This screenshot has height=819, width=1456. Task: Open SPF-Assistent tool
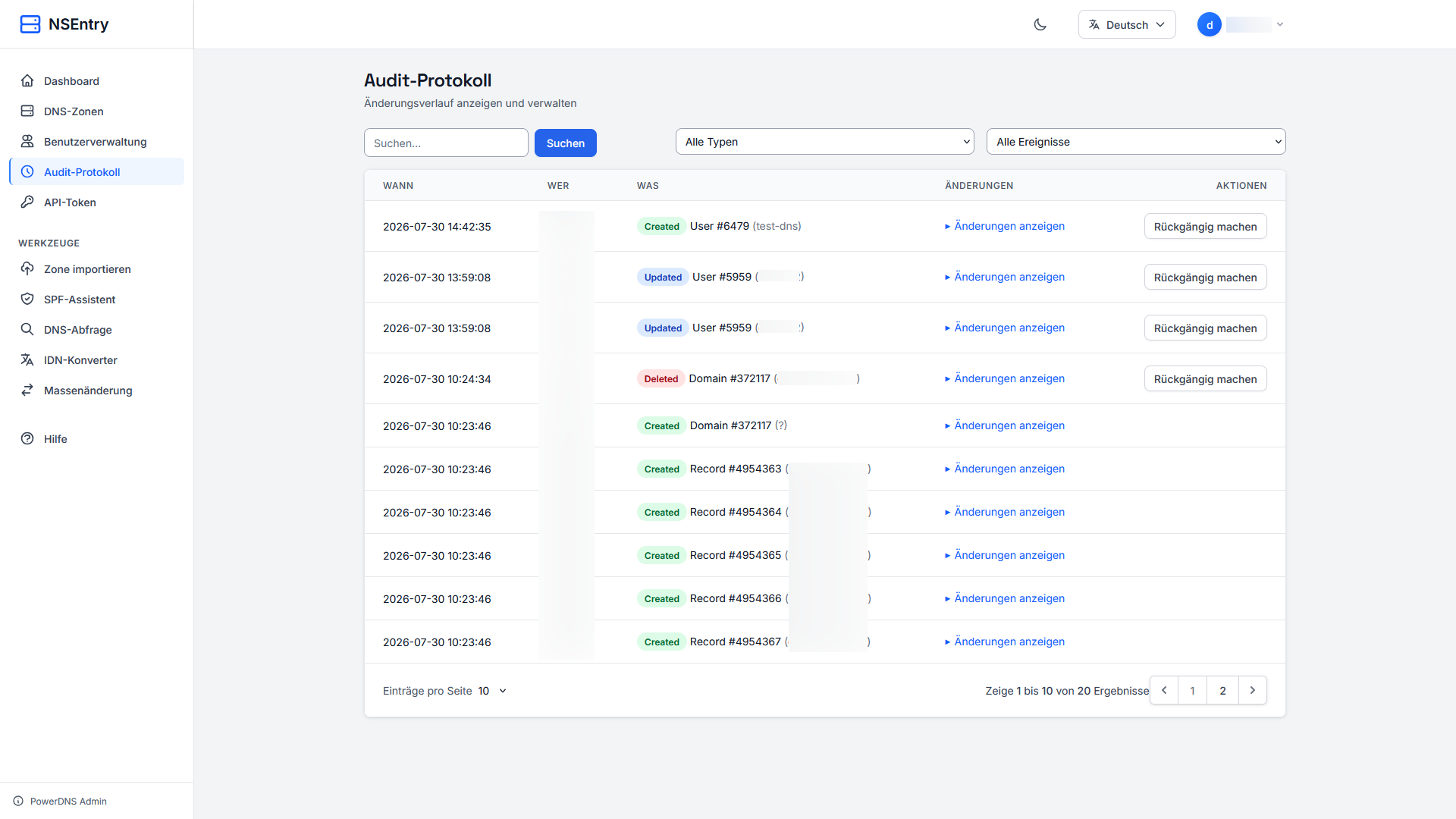pyautogui.click(x=96, y=300)
